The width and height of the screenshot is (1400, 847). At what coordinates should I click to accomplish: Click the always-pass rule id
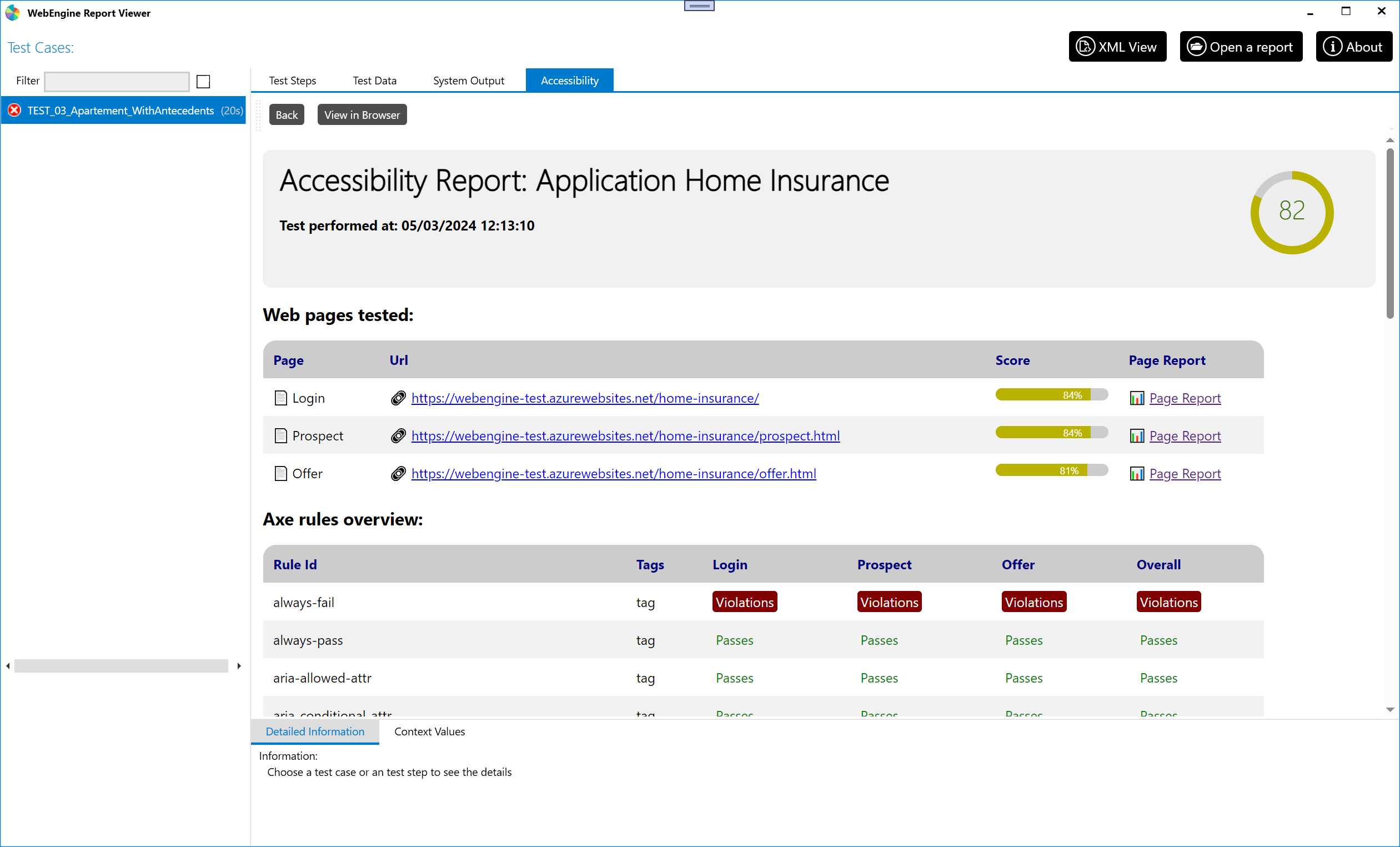coord(308,640)
